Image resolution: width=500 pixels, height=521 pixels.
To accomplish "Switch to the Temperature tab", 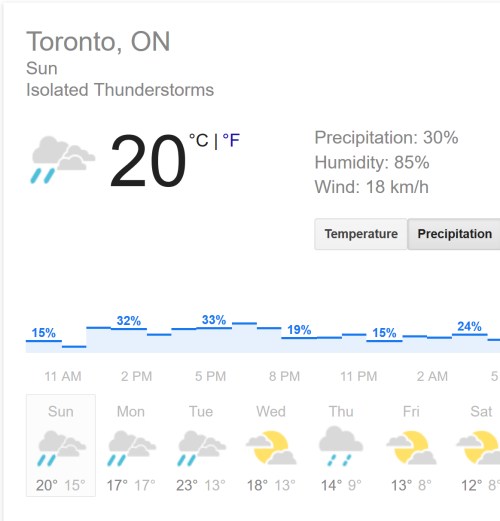I will point(361,234).
